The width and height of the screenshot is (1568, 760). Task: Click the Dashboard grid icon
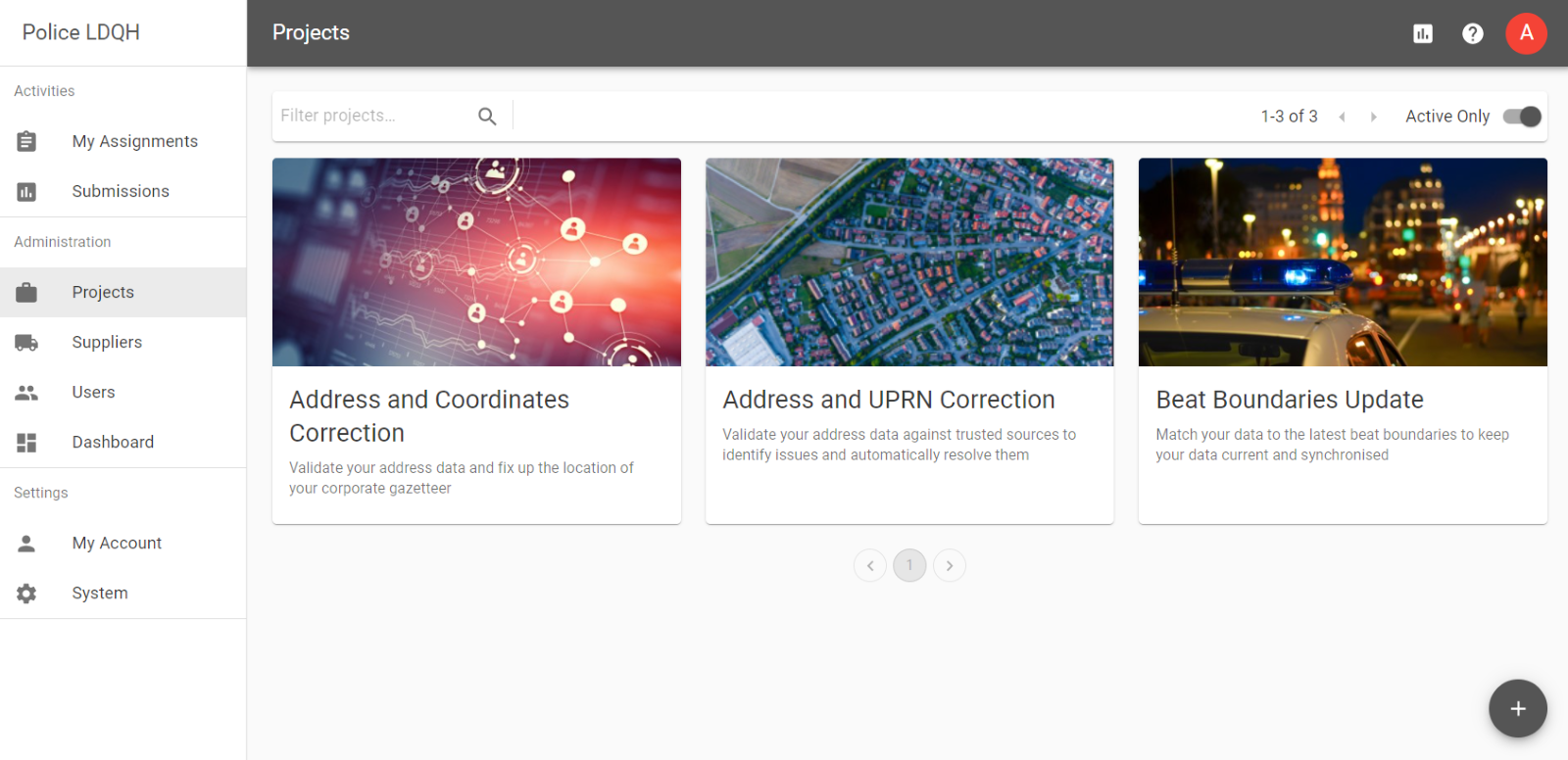pyautogui.click(x=26, y=443)
